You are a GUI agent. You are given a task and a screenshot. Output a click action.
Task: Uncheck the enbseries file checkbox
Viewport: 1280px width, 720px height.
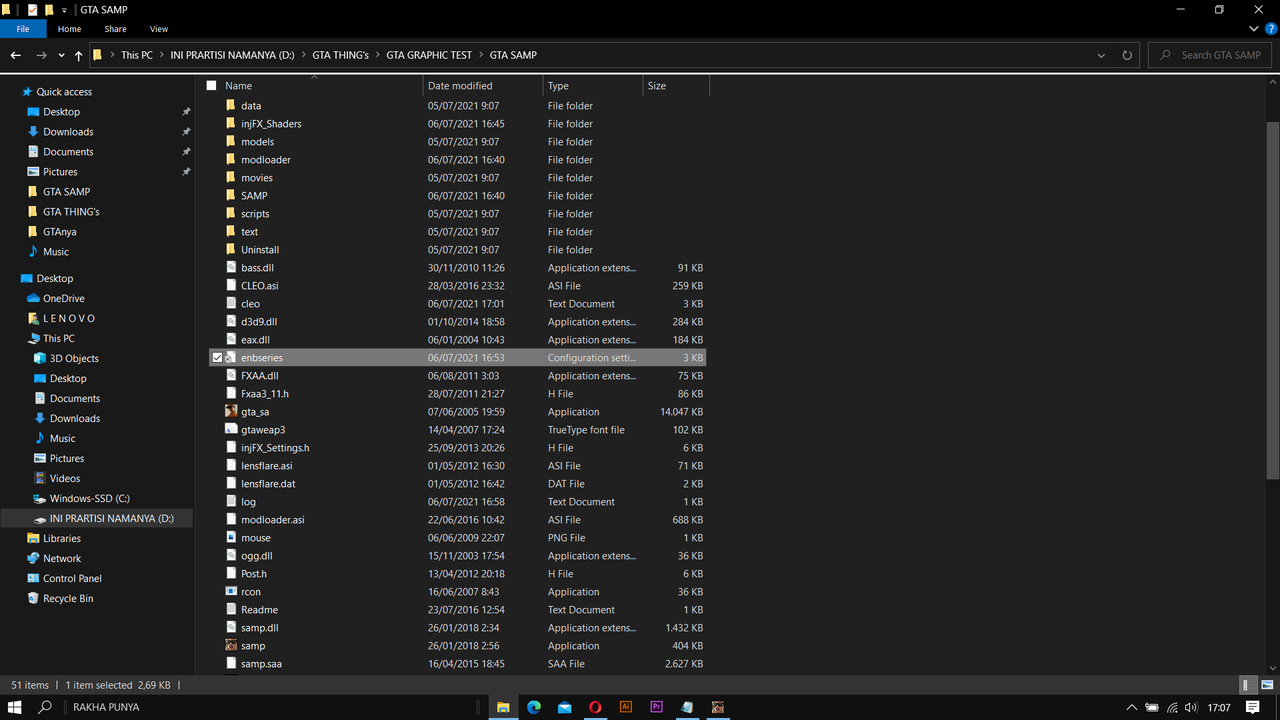217,358
